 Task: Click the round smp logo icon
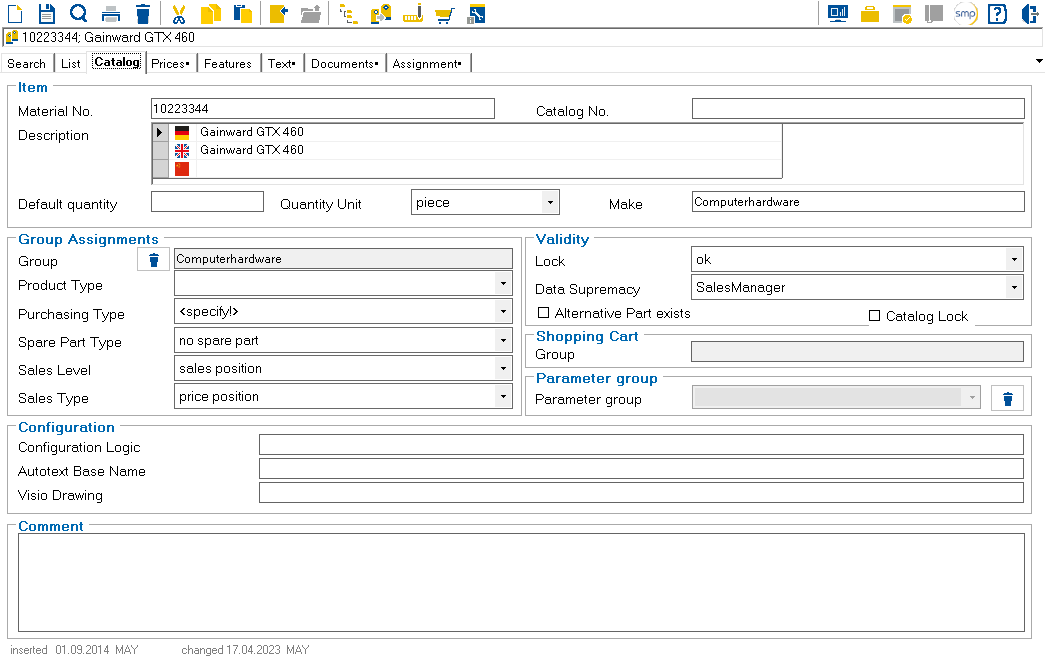[966, 13]
